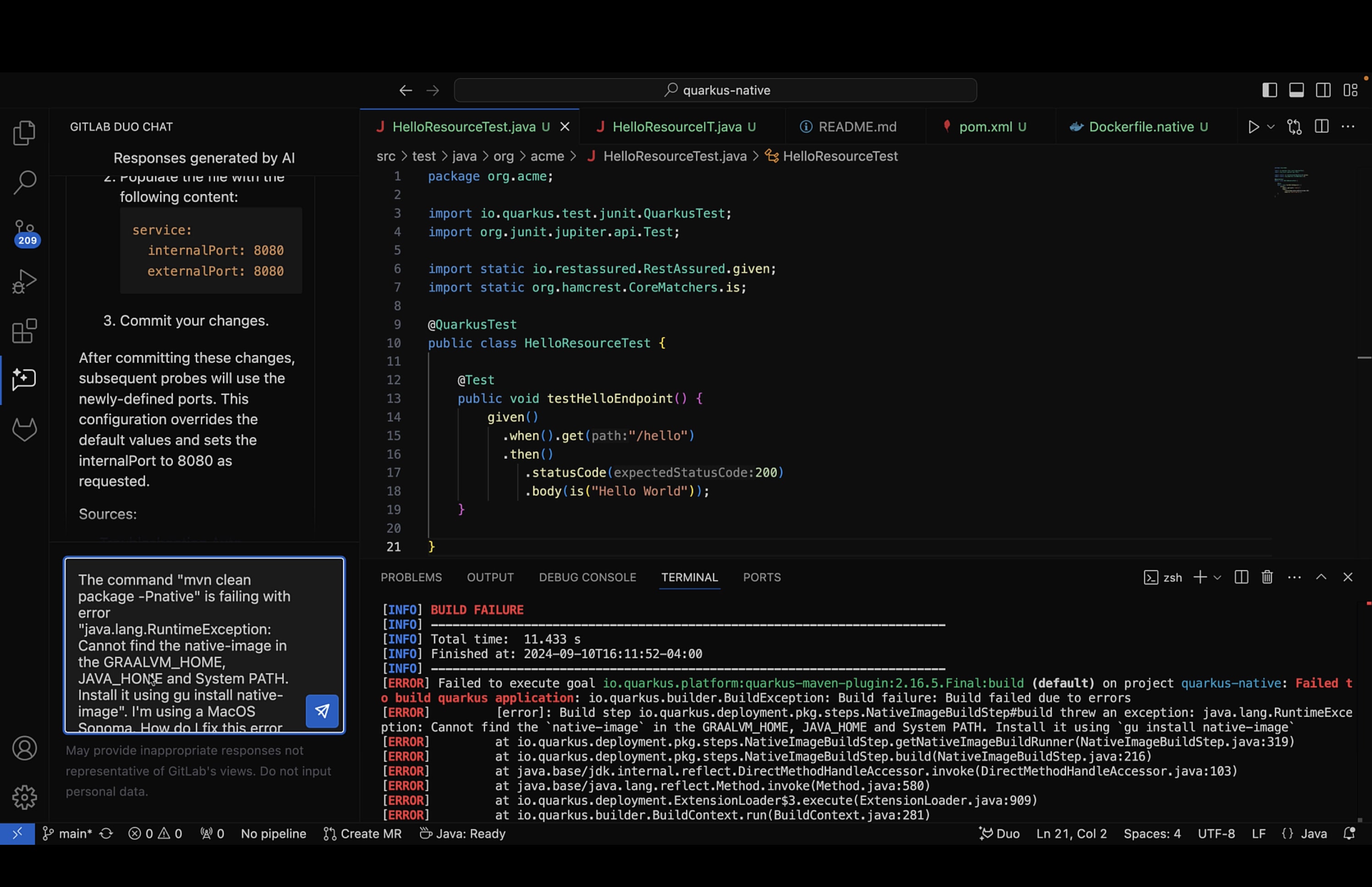Split the terminal pane

click(x=1241, y=577)
